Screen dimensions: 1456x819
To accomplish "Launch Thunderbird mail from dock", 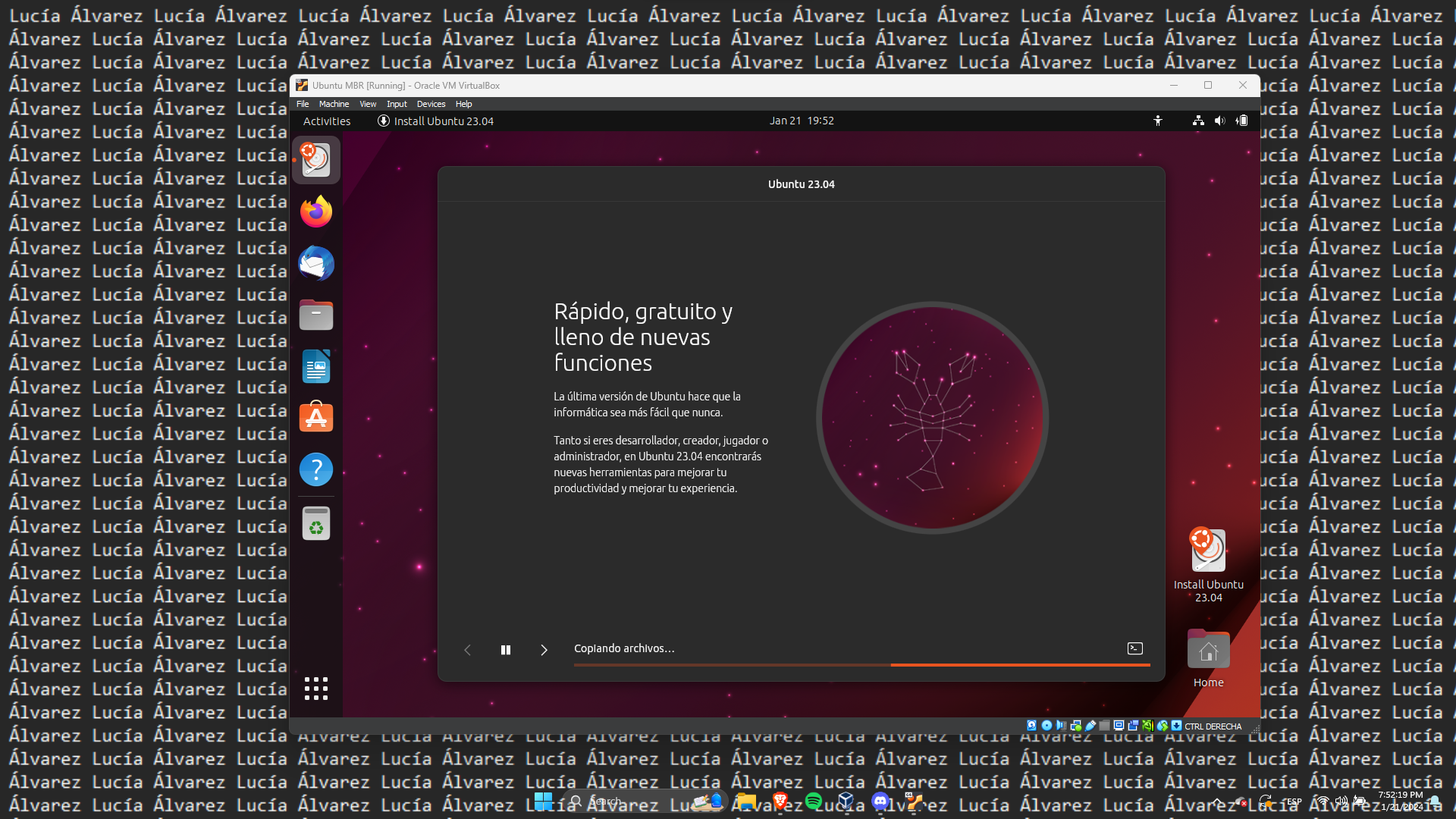I will pyautogui.click(x=316, y=263).
